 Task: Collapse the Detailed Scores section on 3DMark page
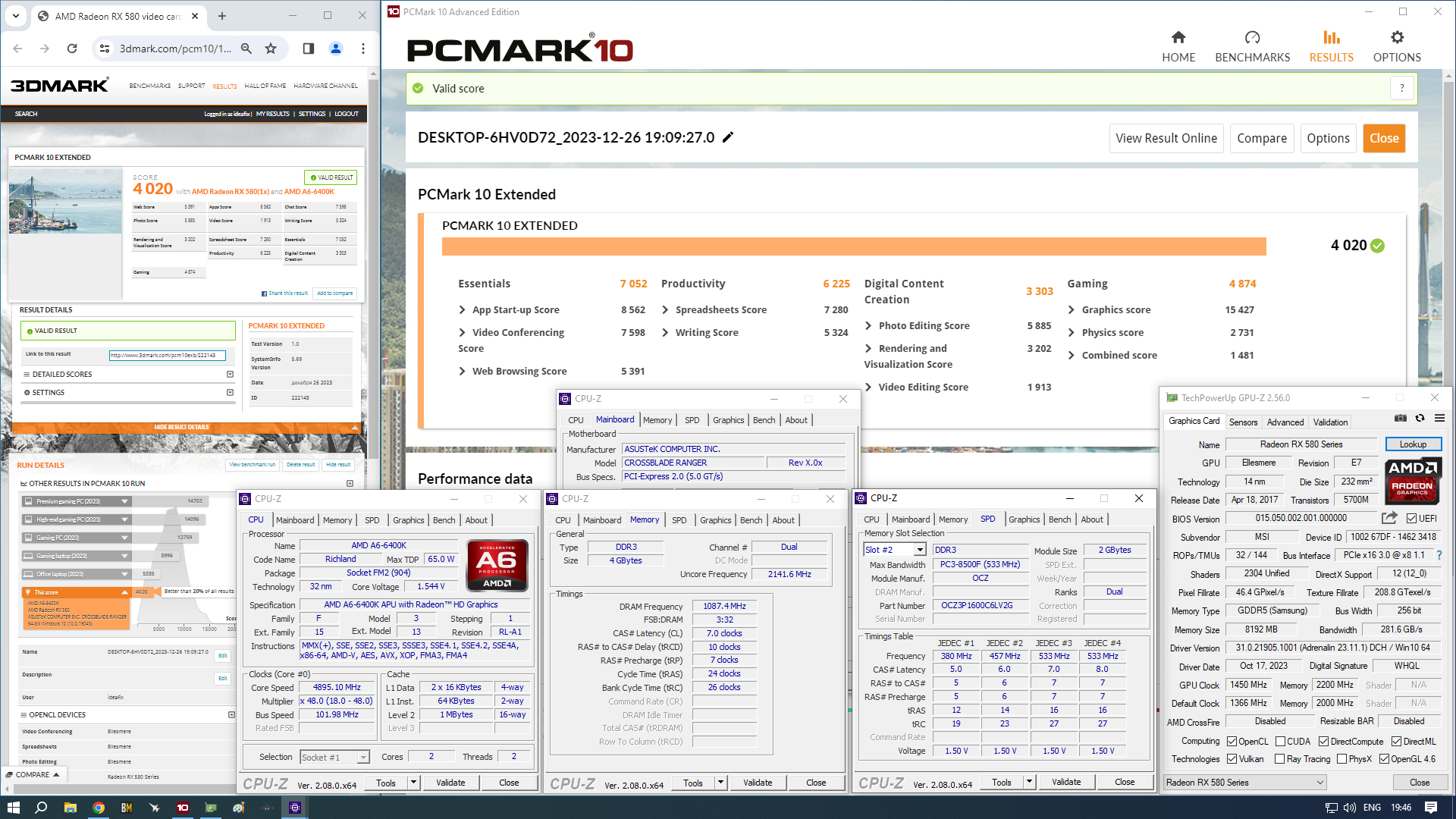pos(230,374)
